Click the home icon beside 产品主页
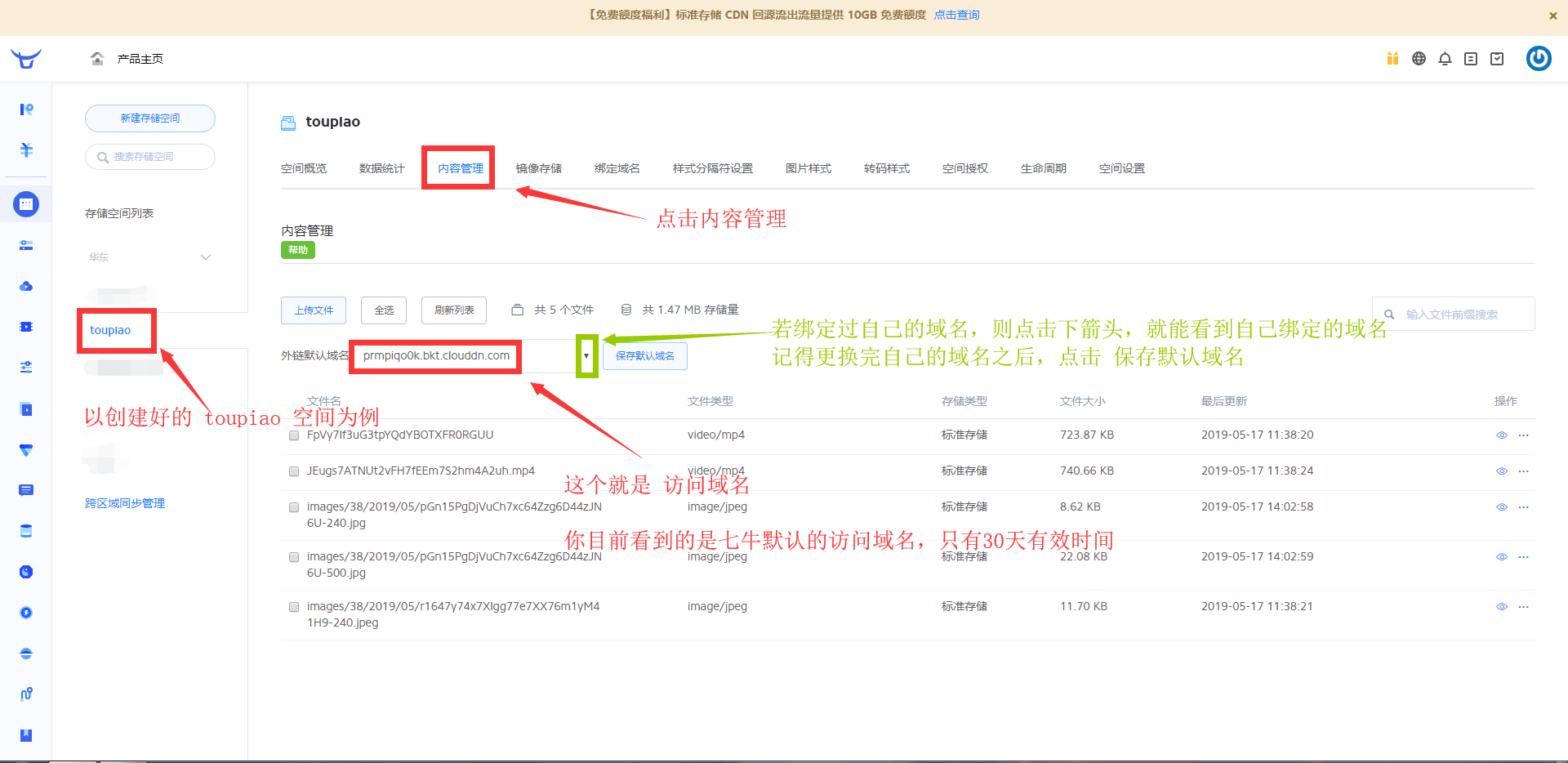 click(97, 59)
